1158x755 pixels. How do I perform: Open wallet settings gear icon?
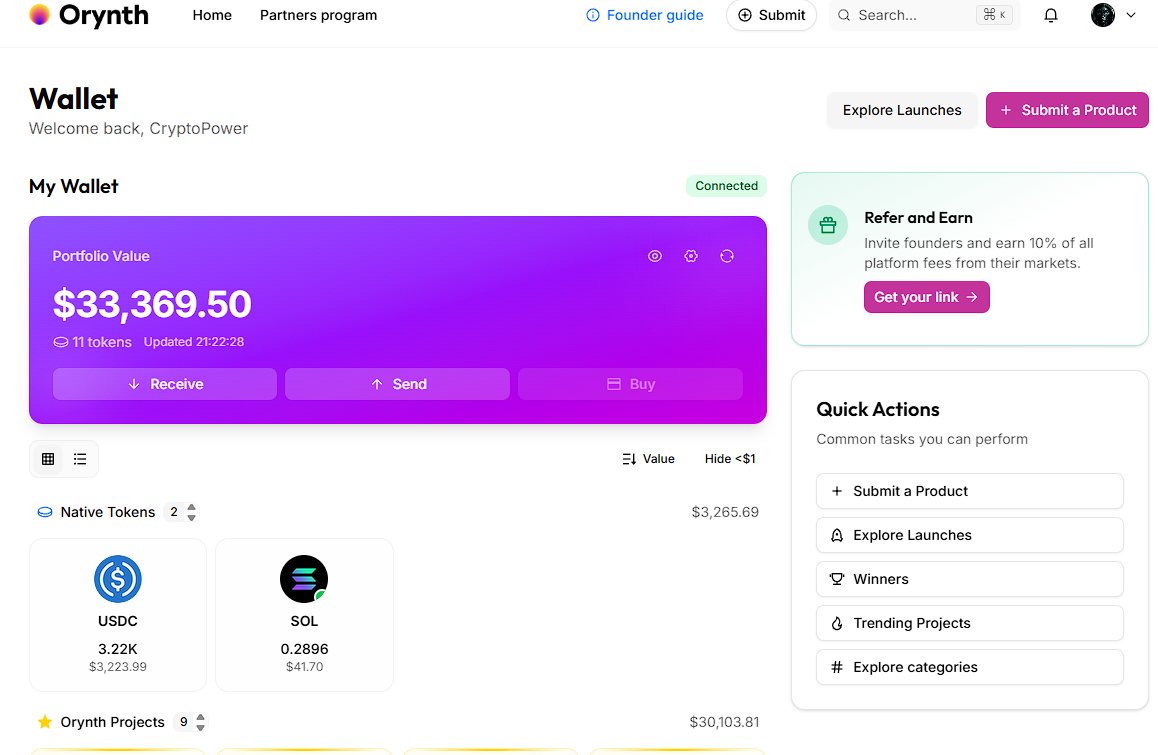[691, 256]
